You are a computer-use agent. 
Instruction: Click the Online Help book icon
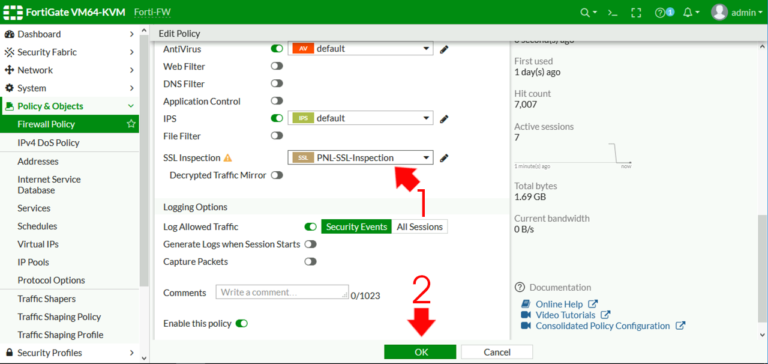pos(526,304)
